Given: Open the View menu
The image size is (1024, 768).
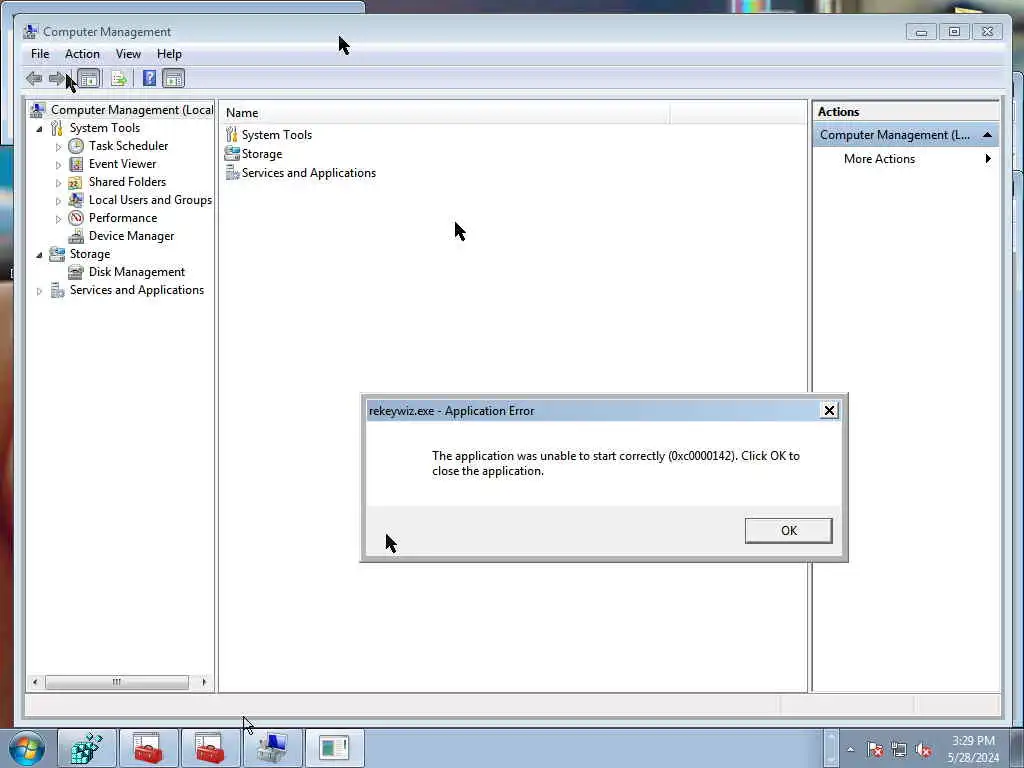Looking at the screenshot, I should point(128,54).
